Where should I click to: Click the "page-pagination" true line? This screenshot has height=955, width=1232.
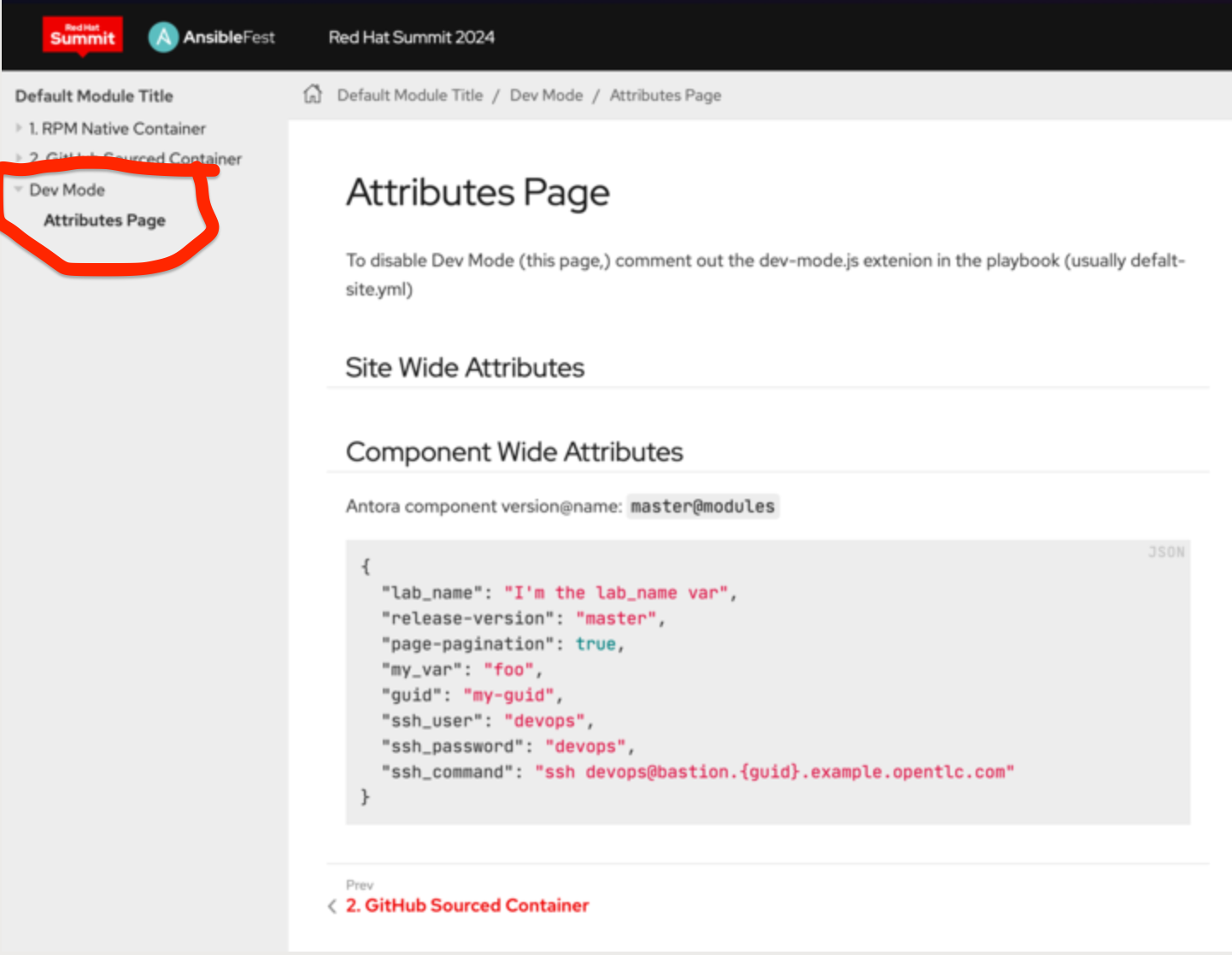click(503, 644)
